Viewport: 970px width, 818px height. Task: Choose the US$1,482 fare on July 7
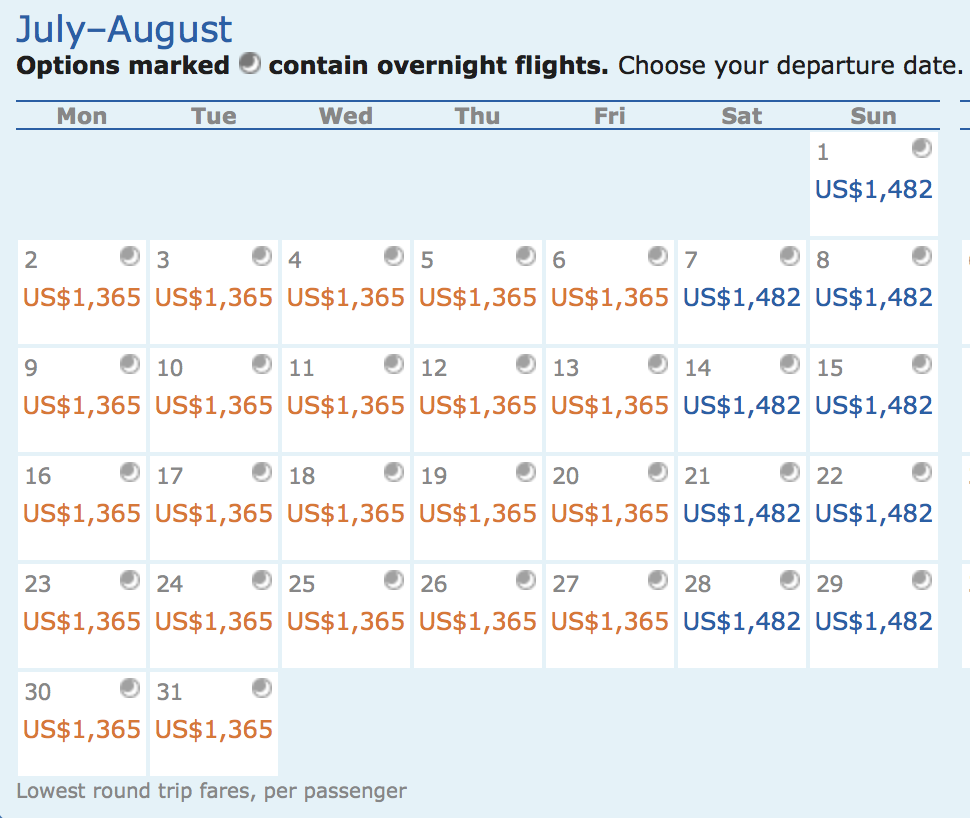tap(741, 297)
